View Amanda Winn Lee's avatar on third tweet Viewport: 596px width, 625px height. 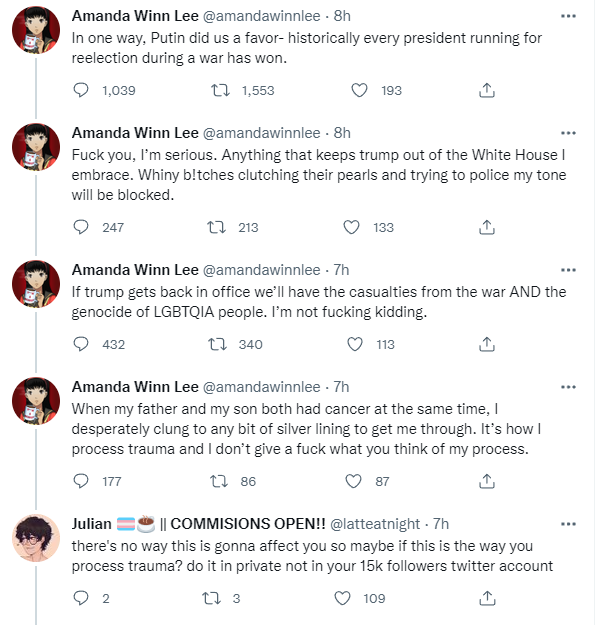tap(36, 284)
